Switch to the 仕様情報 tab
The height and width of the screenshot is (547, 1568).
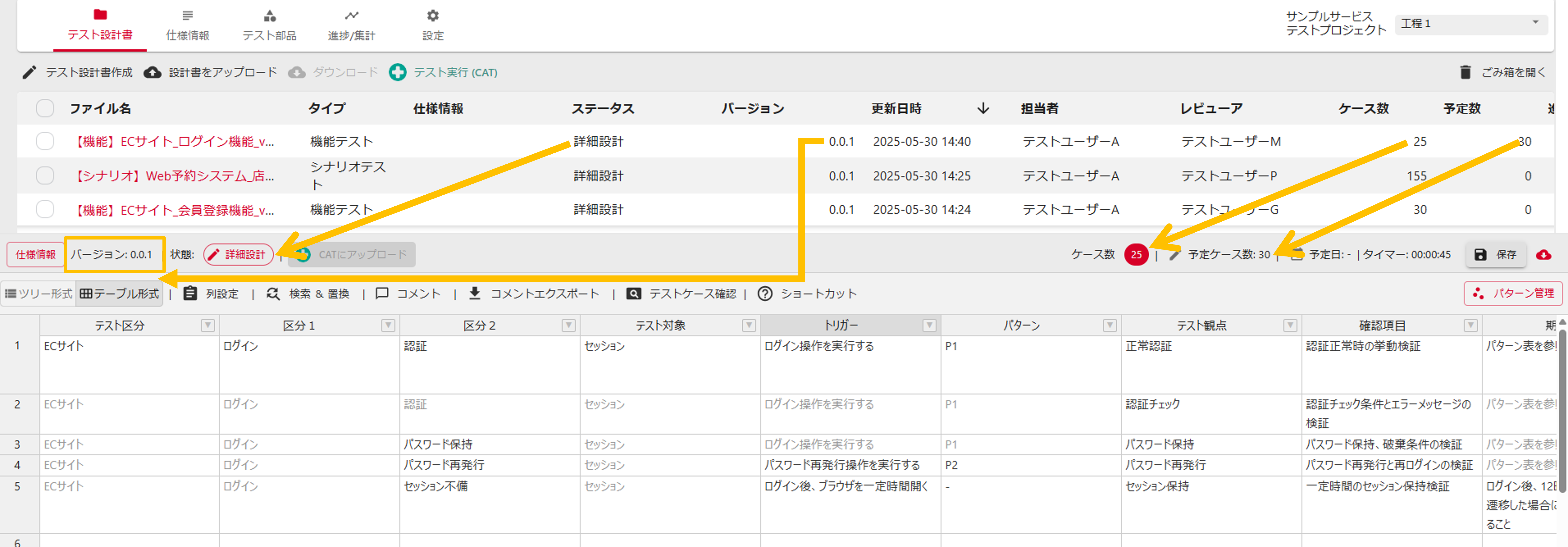click(x=188, y=25)
